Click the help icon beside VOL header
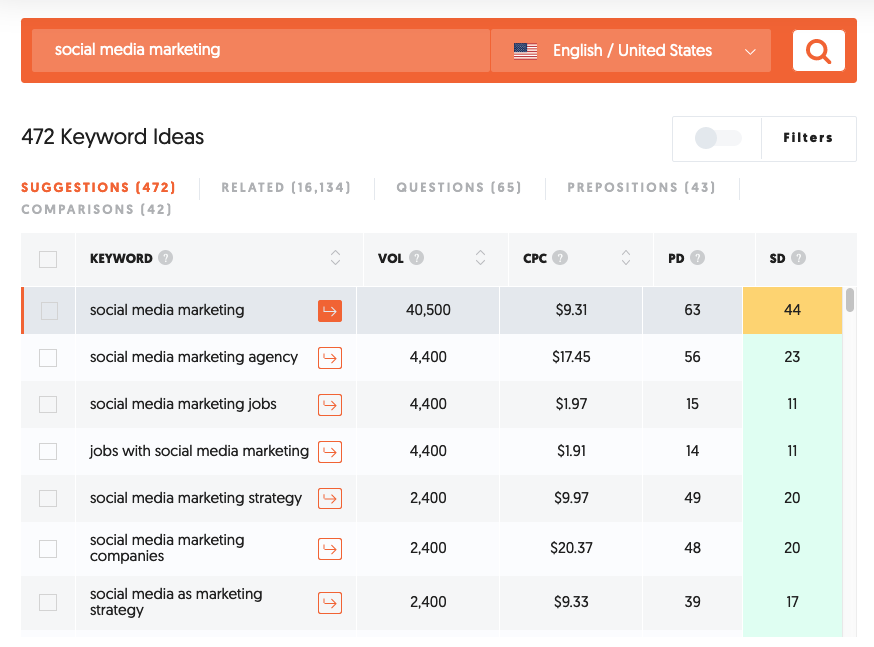The height and width of the screenshot is (647, 874). pyautogui.click(x=416, y=258)
